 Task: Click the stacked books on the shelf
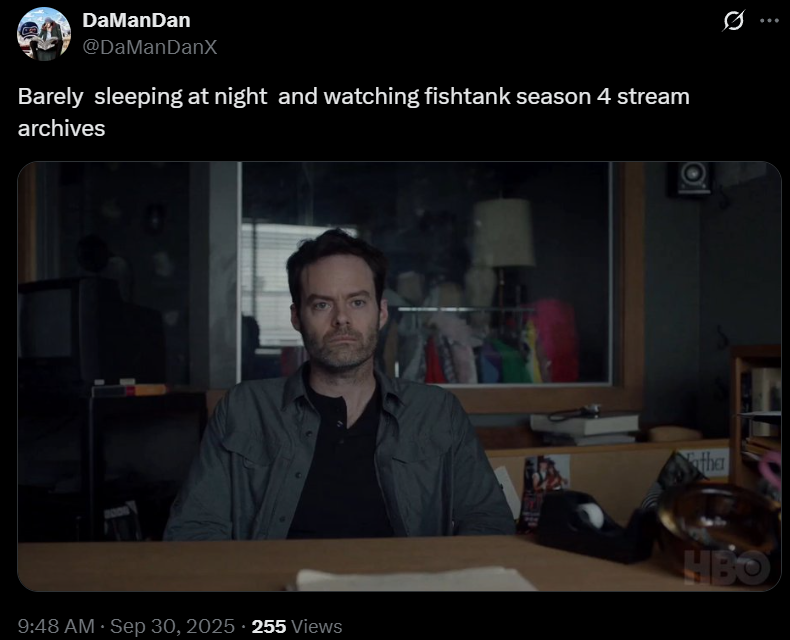coord(584,426)
